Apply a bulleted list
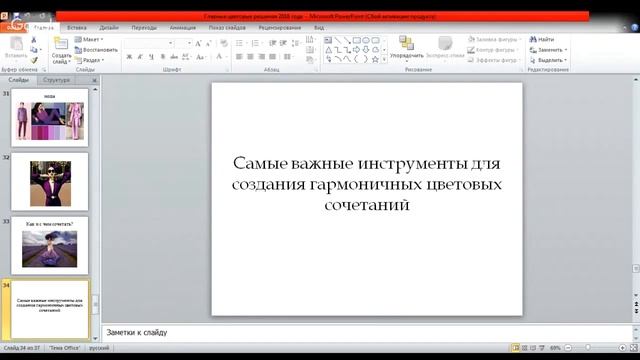This screenshot has width=640, height=360. tap(241, 43)
